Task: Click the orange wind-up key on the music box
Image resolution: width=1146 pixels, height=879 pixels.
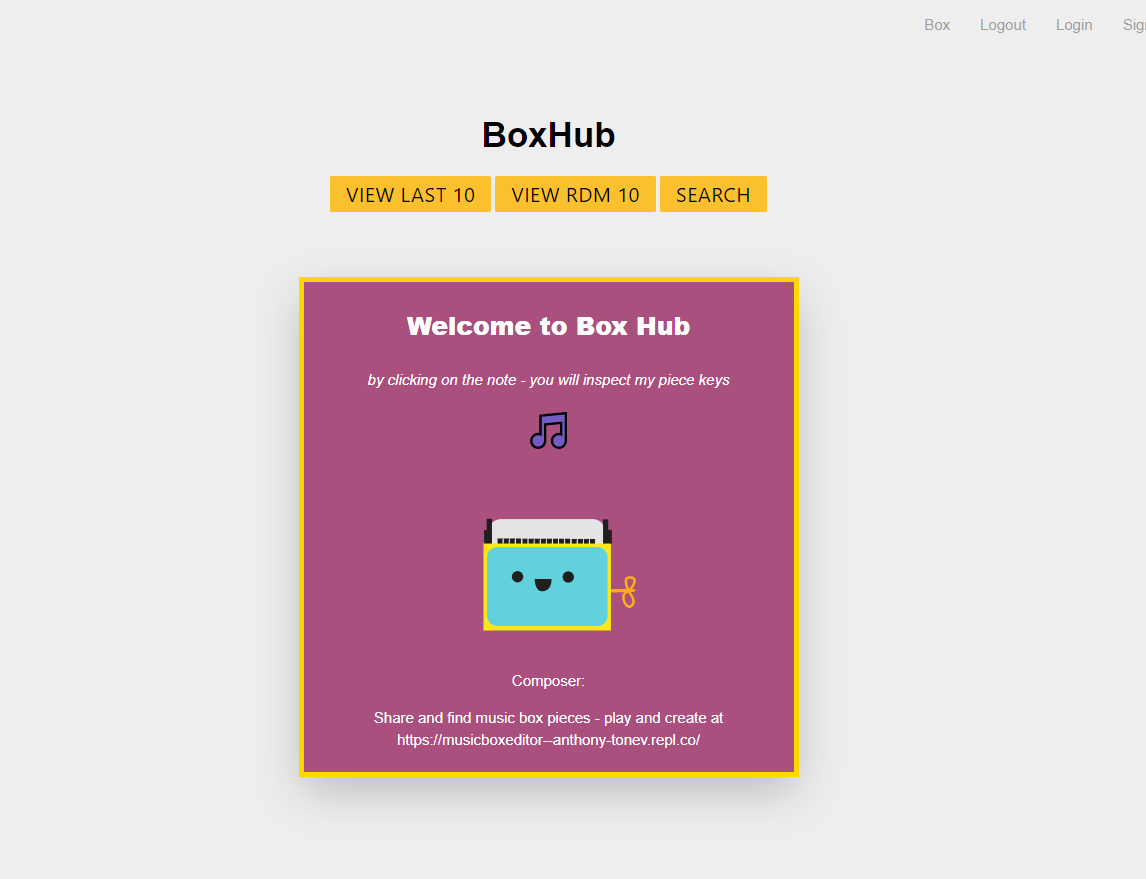Action: pos(625,592)
